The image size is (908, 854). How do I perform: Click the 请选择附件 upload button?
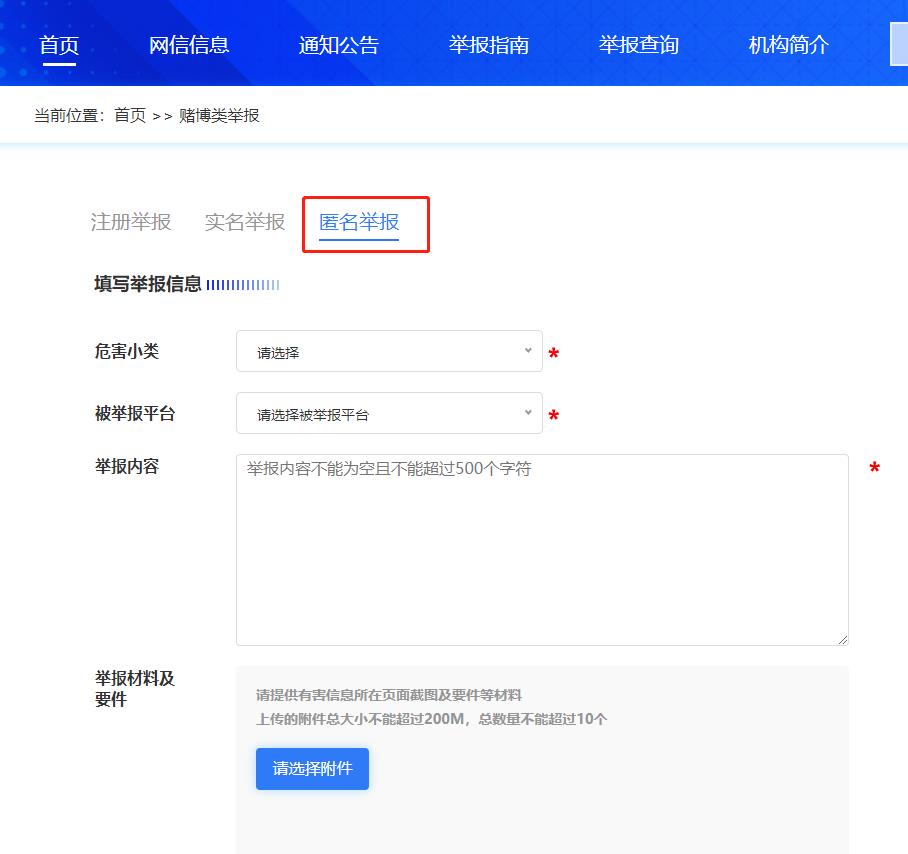(312, 769)
